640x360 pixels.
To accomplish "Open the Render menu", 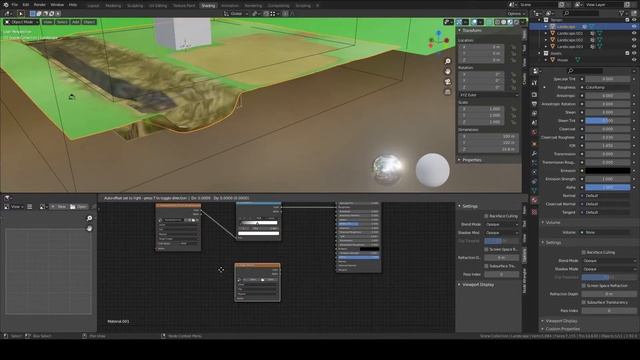I will [40, 4].
